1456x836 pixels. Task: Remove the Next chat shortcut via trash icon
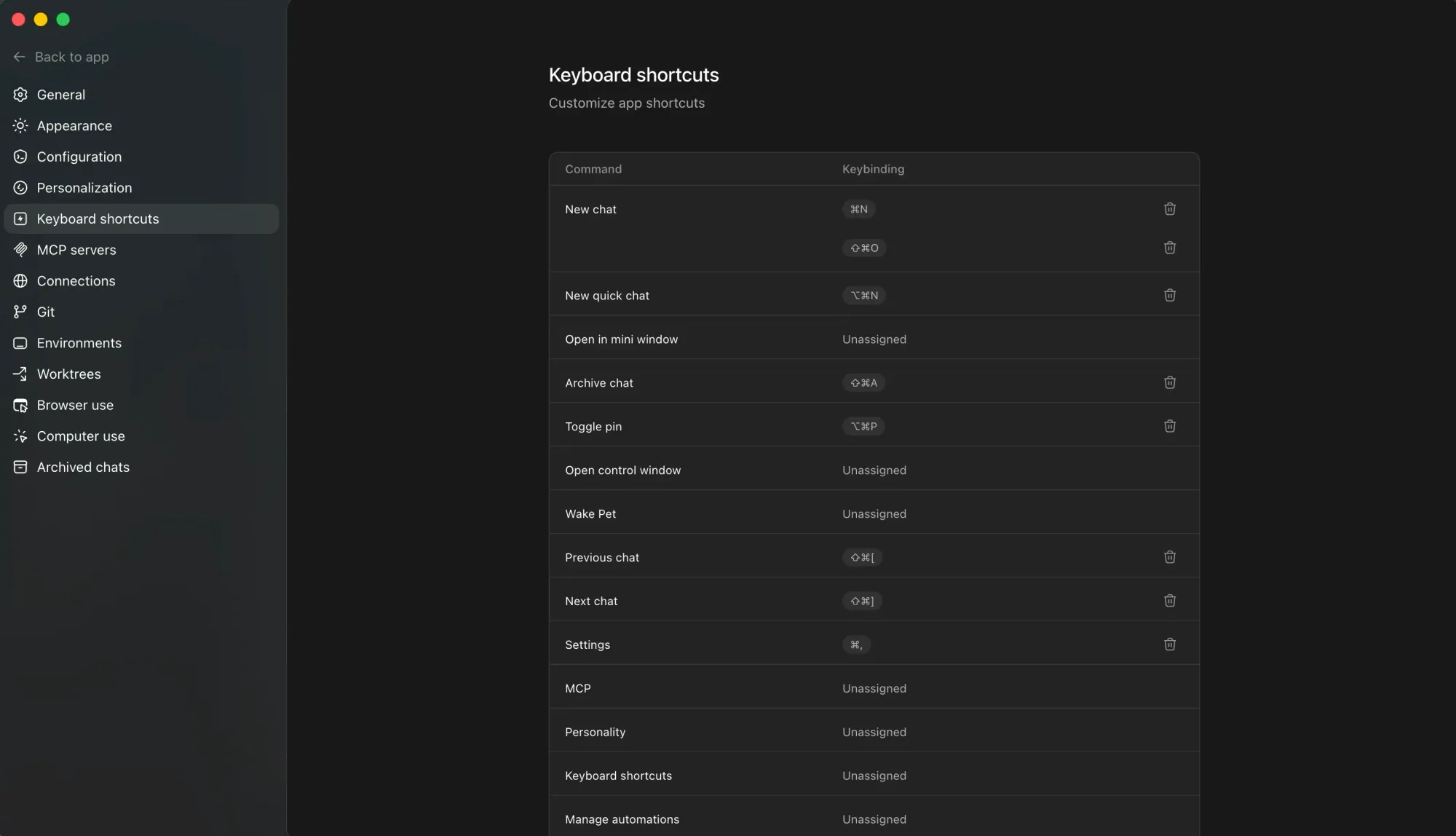point(1170,601)
